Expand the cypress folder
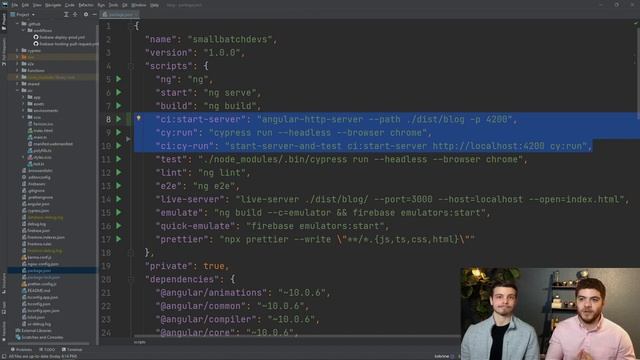The height and width of the screenshot is (360, 640). pyautogui.click(x=18, y=51)
